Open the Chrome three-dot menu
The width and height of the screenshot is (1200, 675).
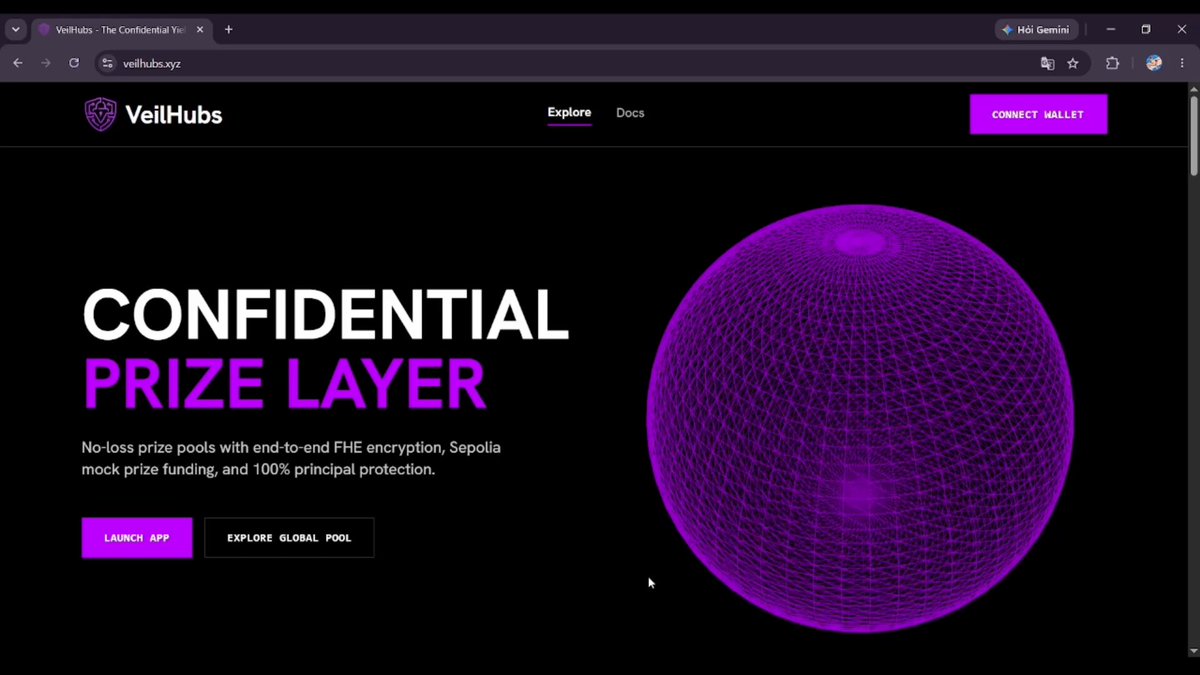[1182, 63]
